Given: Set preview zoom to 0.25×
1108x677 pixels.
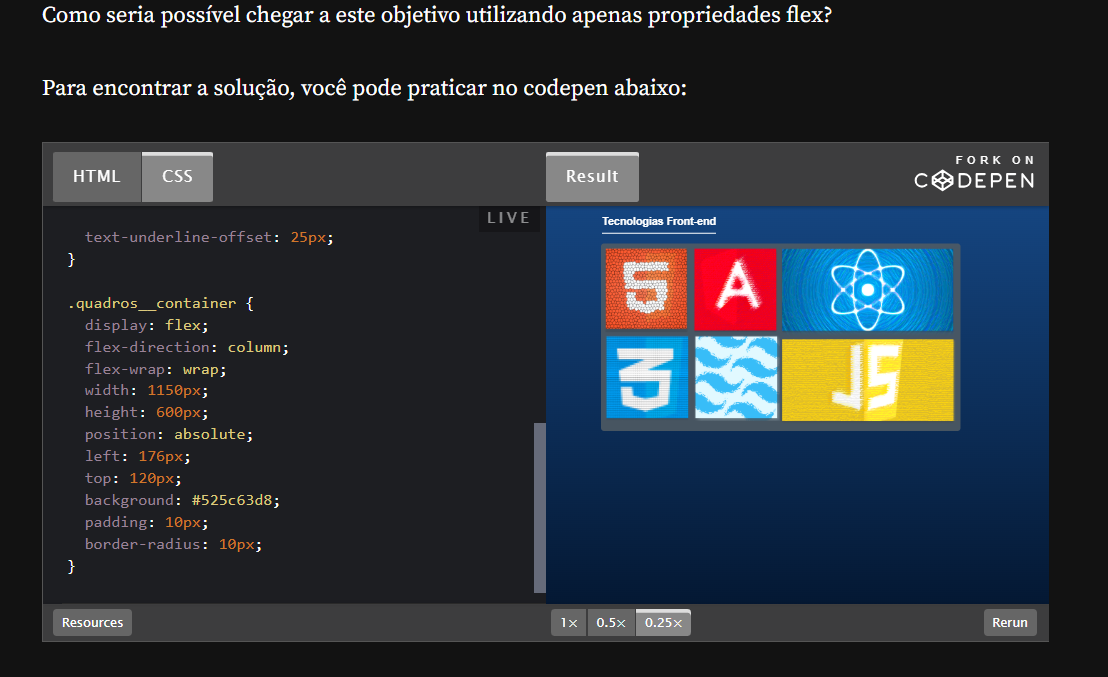Looking at the screenshot, I should [664, 623].
